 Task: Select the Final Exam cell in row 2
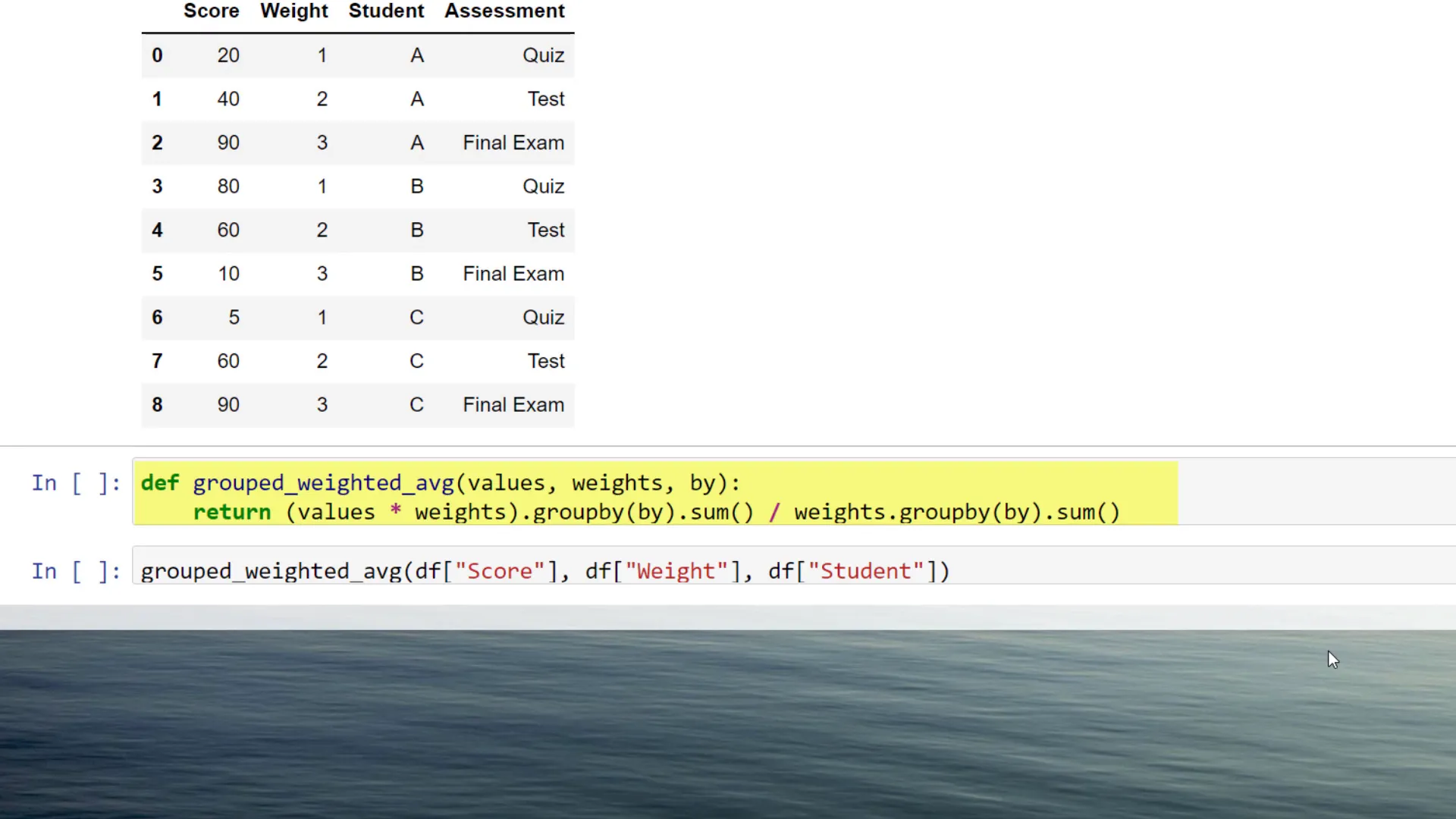pyautogui.click(x=513, y=143)
